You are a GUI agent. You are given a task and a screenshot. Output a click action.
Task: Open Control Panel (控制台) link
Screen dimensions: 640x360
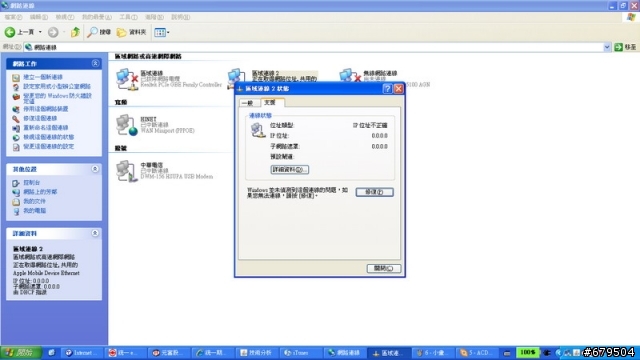click(31, 182)
